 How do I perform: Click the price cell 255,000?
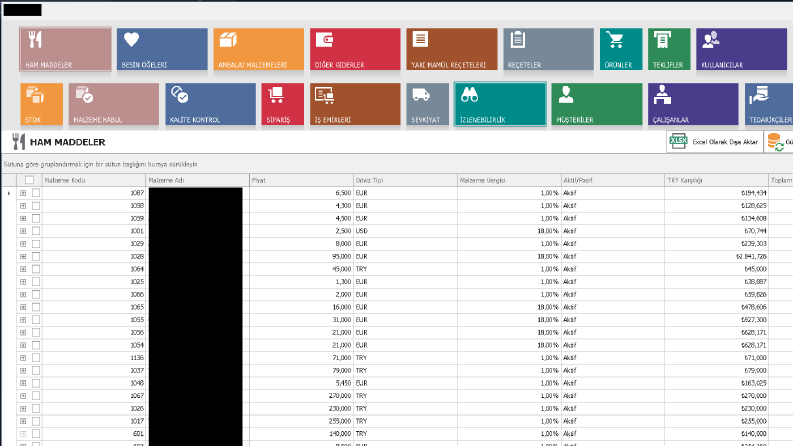[301, 421]
